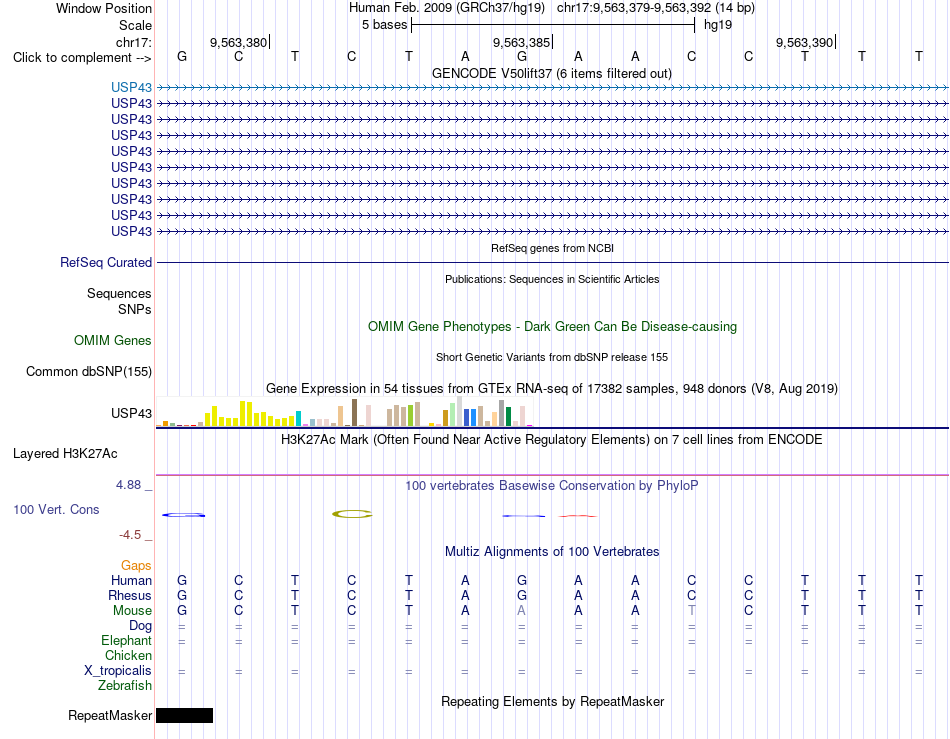Viewport: 950px width, 739px height.
Task: Click the Rhesus alignment row label
Action: click(130, 595)
